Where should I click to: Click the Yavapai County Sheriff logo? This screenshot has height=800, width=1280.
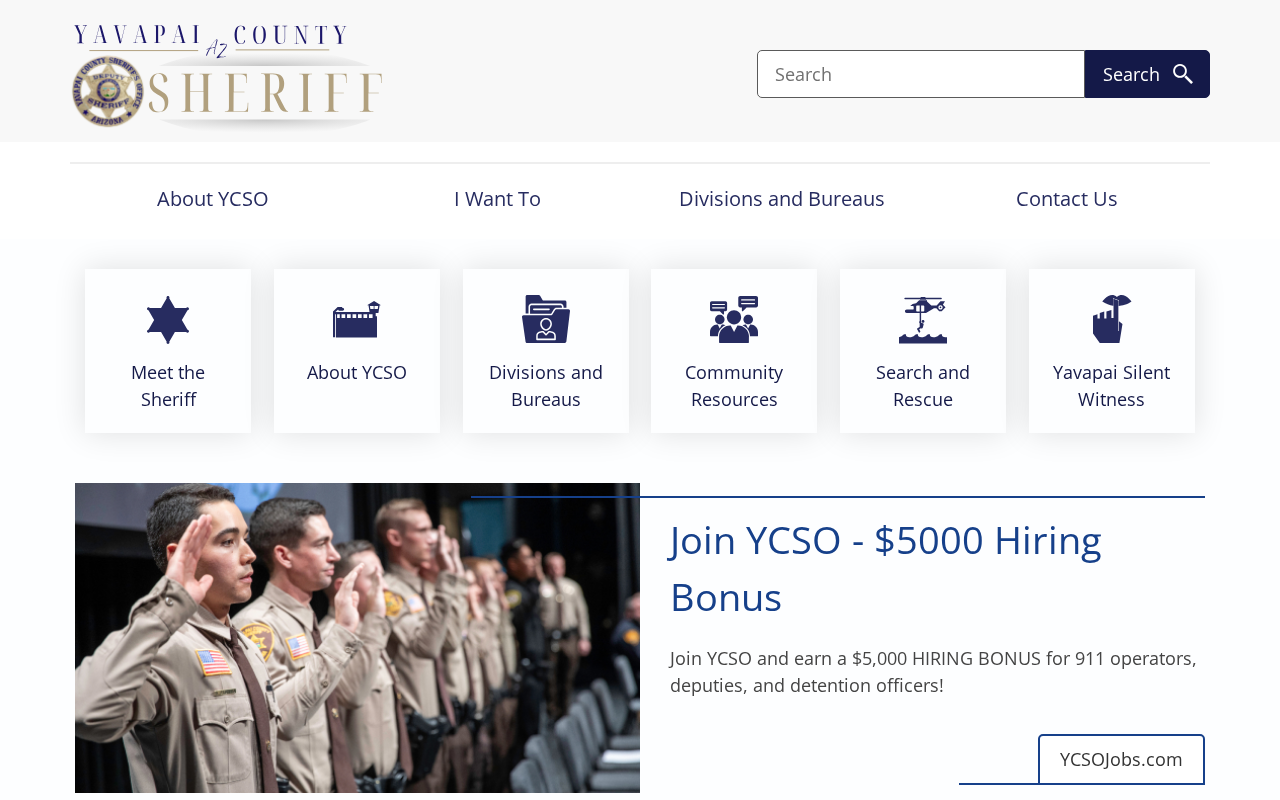click(x=228, y=77)
